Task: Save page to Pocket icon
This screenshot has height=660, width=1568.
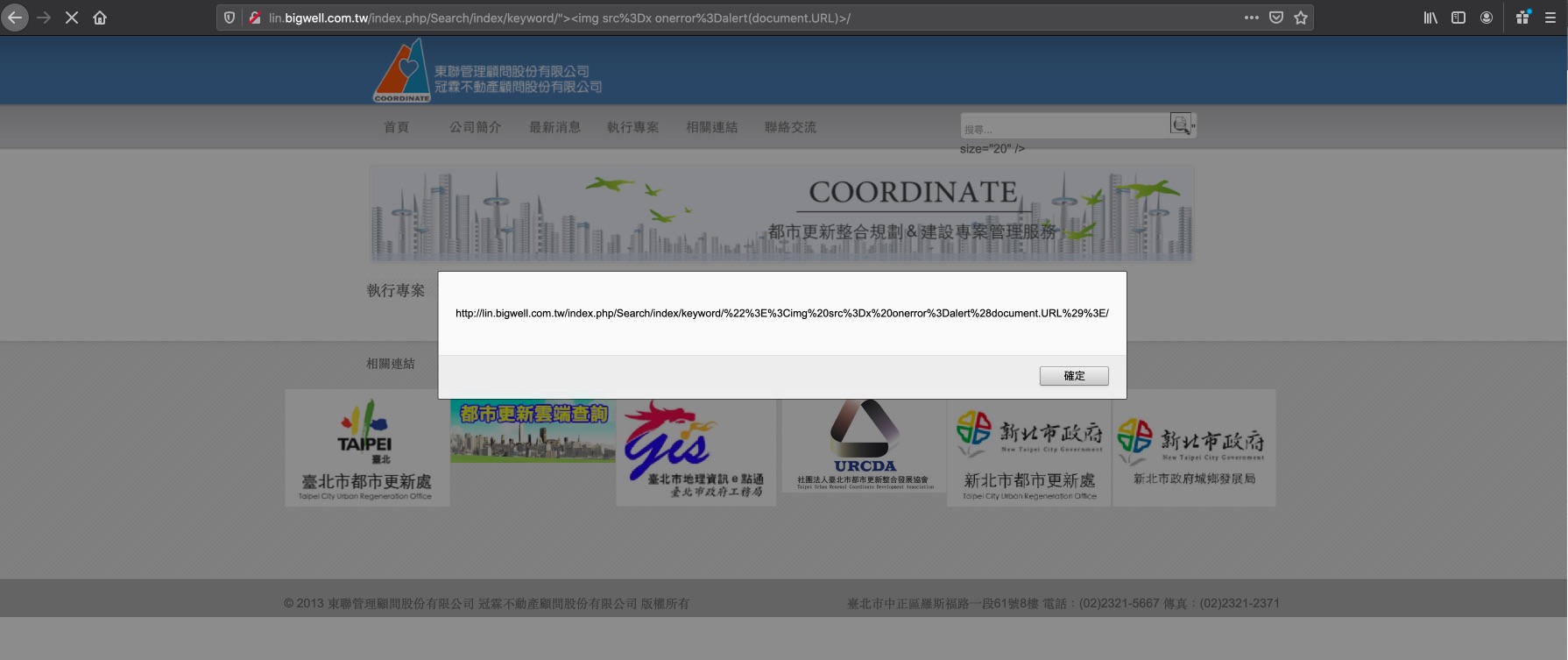Action: coord(1276,18)
